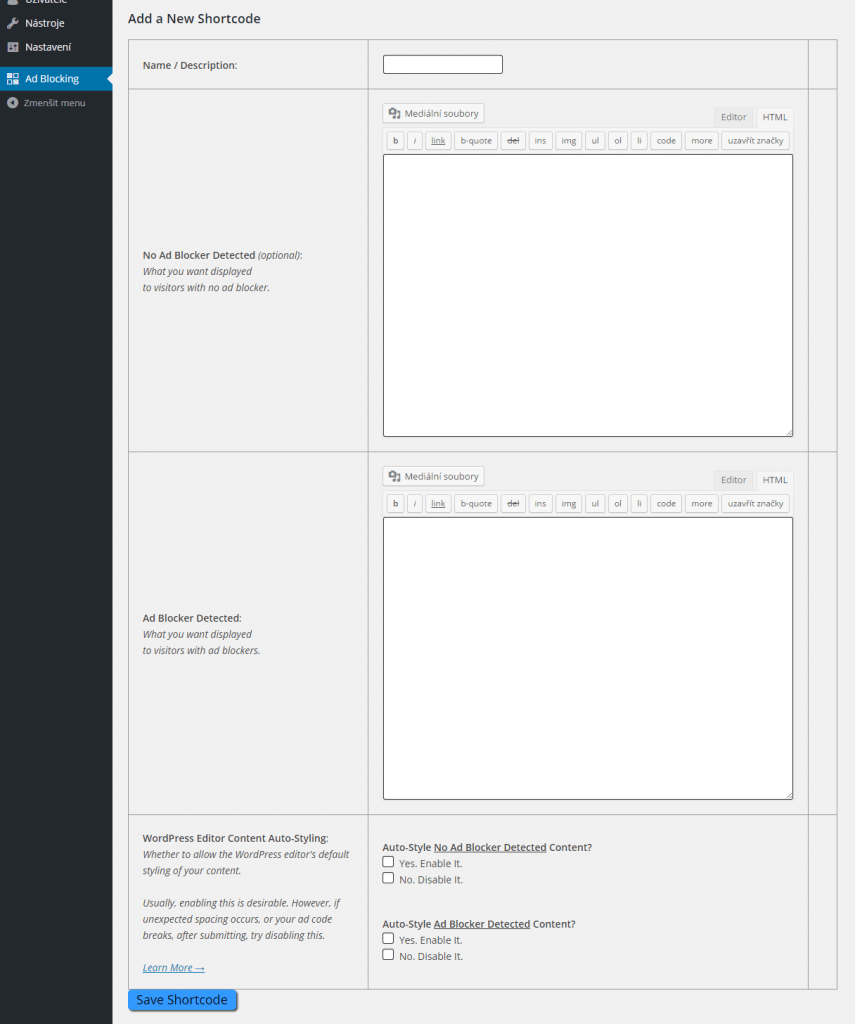
Task: Apply bold (b) in Ad Blocker Detected editor
Action: click(x=395, y=504)
